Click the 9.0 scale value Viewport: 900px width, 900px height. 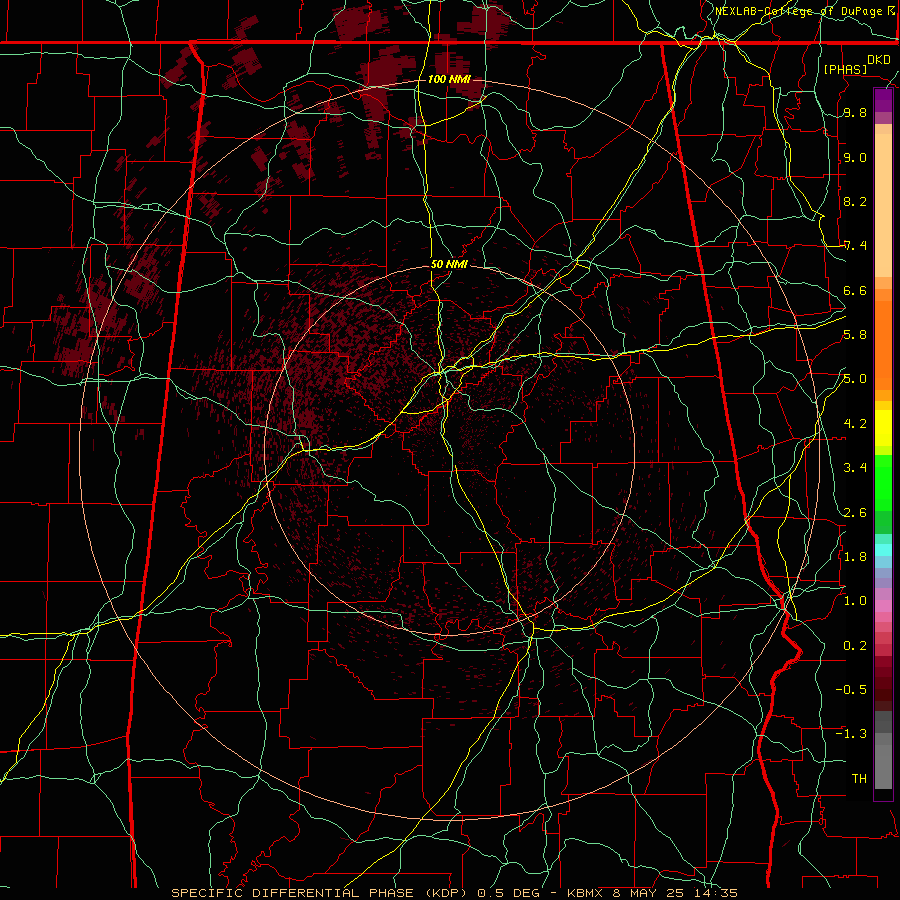[855, 157]
